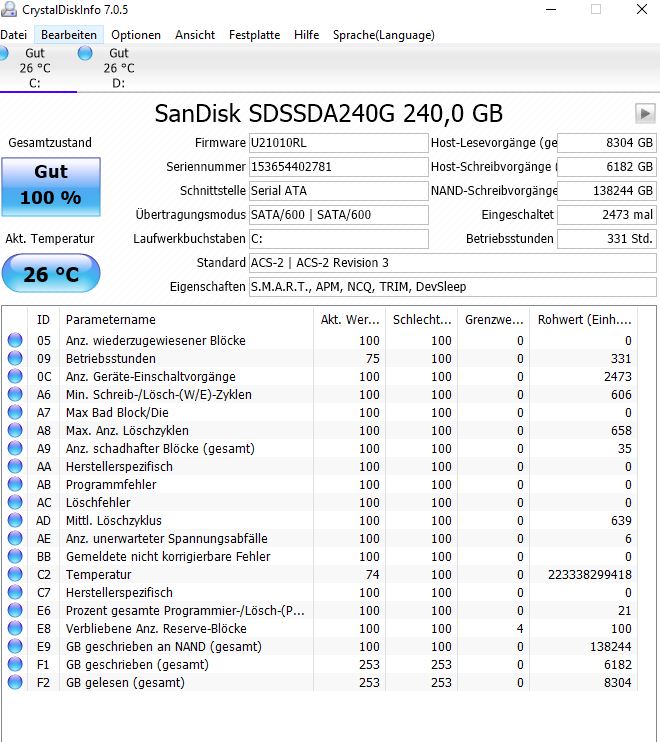Click the Host-Schreibvorgänge value 6182 GB

click(x=607, y=167)
